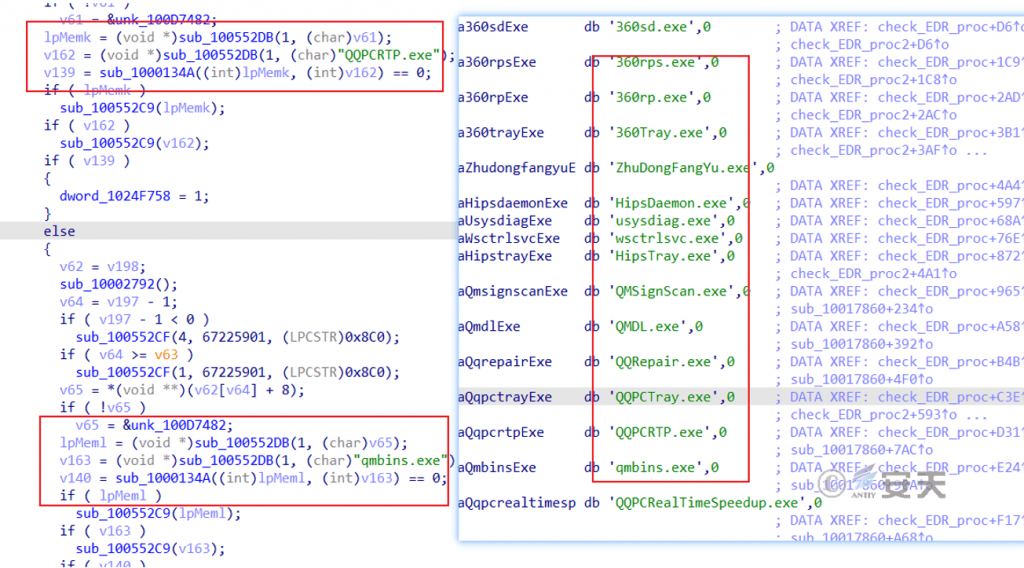The width and height of the screenshot is (1024, 568).
Task: Click the a360trayExe data label
Action: [501, 133]
